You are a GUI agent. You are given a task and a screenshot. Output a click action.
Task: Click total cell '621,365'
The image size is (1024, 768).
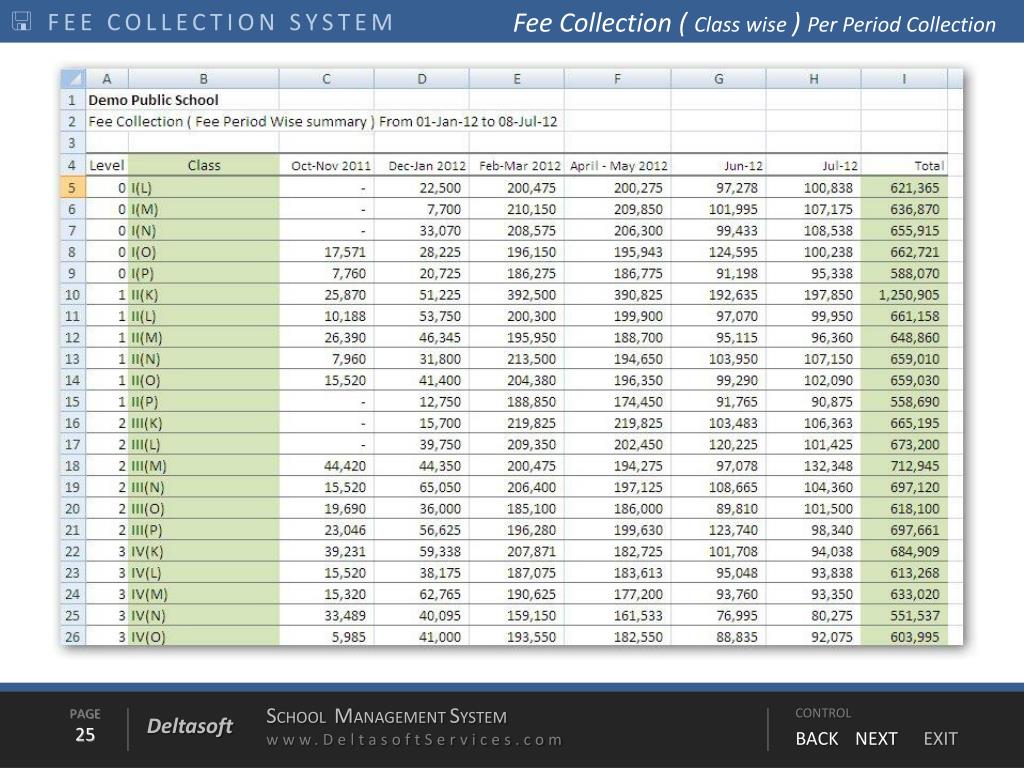pyautogui.click(x=904, y=188)
